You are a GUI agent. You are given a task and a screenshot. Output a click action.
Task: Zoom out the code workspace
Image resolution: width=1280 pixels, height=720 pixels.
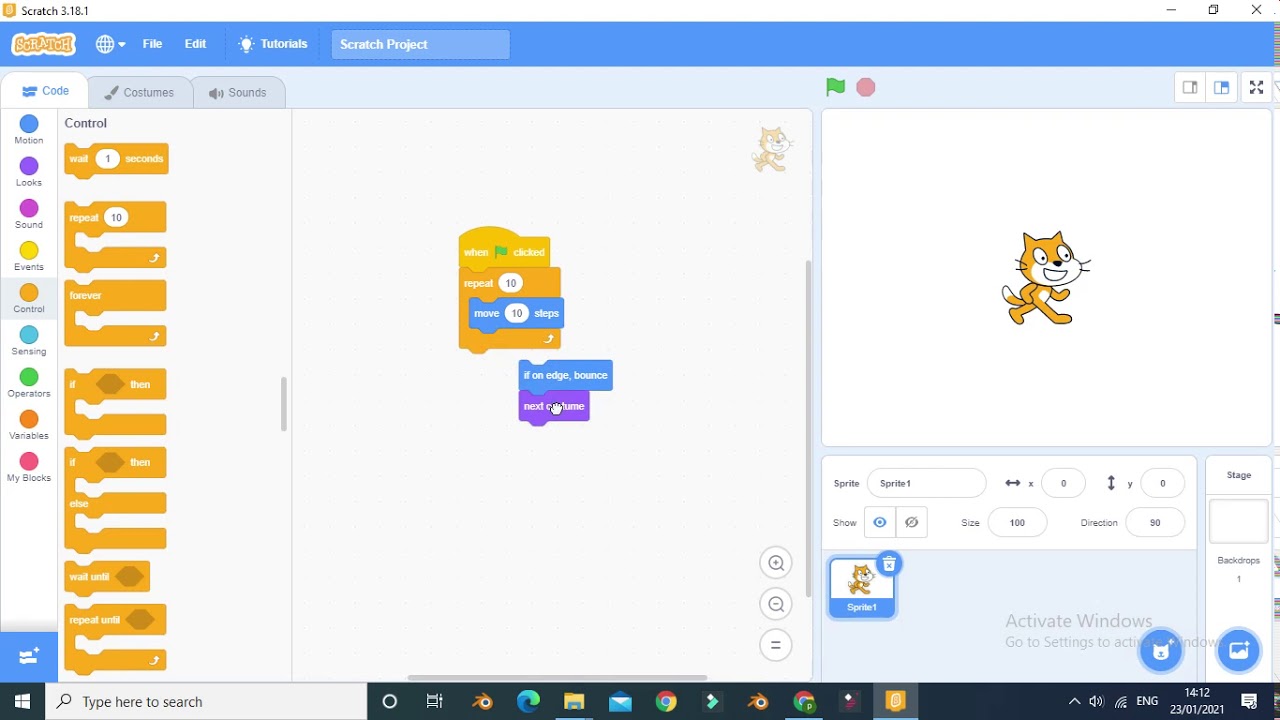[x=776, y=604]
